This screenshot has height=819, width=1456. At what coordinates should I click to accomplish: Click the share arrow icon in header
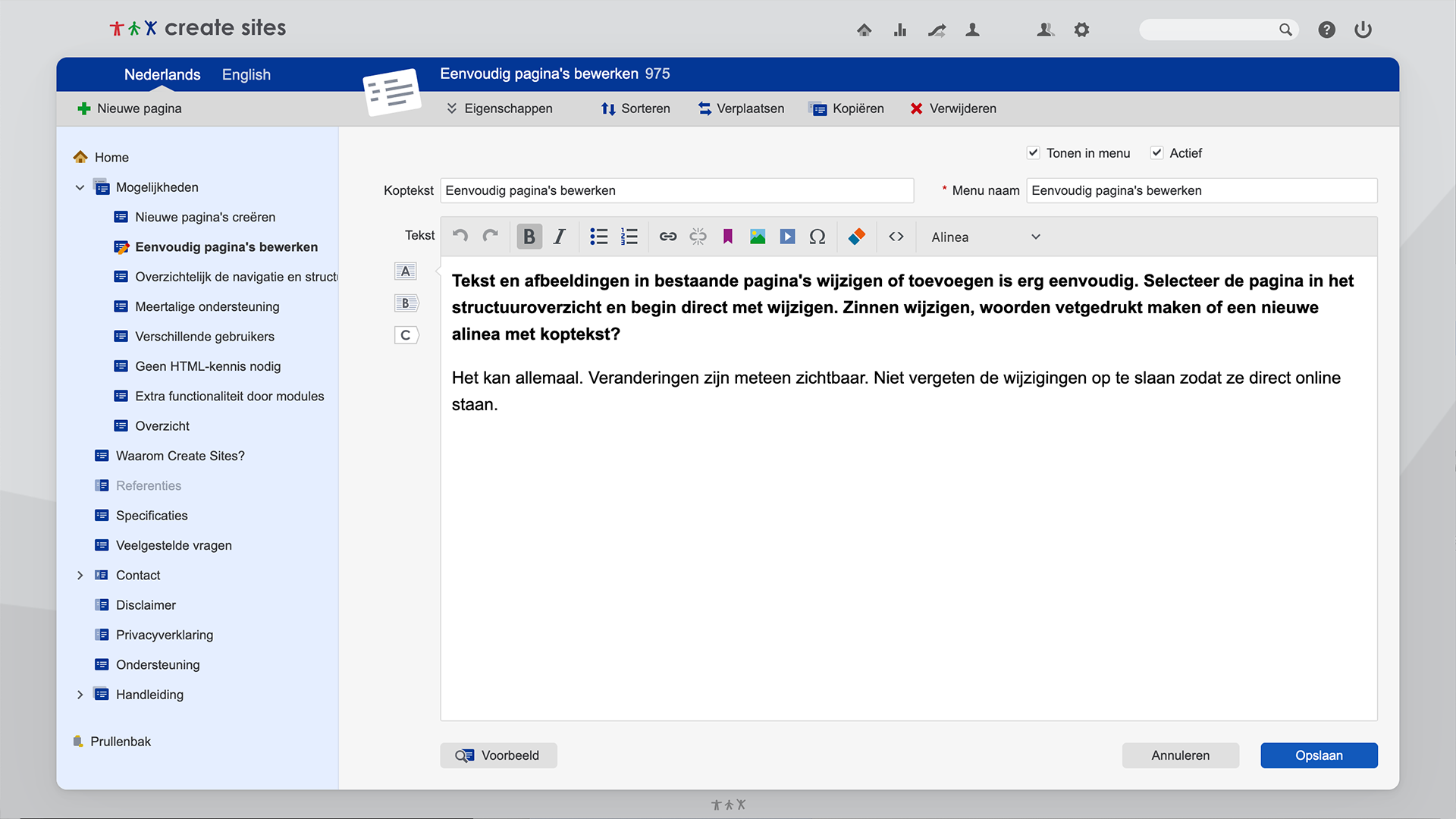click(937, 30)
